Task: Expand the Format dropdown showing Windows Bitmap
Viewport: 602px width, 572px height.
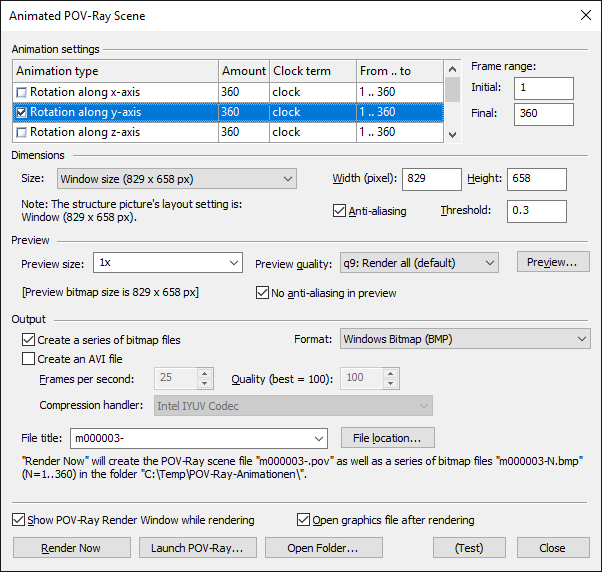Action: (x=465, y=339)
